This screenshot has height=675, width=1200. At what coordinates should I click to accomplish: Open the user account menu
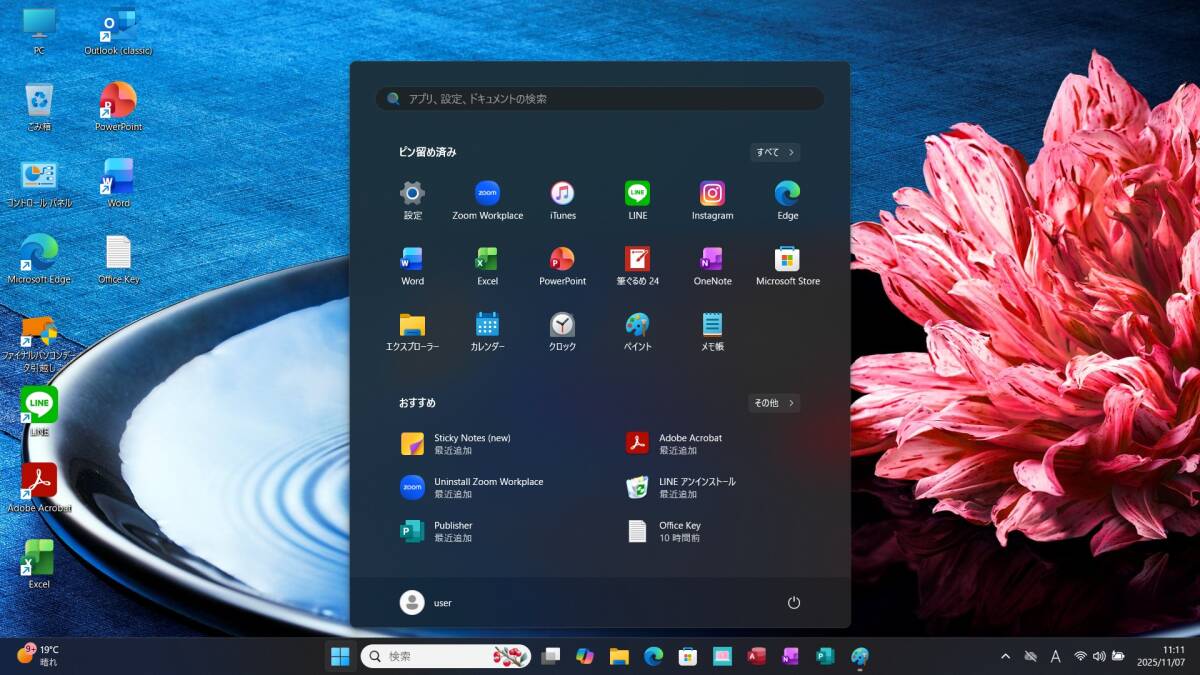tap(427, 602)
